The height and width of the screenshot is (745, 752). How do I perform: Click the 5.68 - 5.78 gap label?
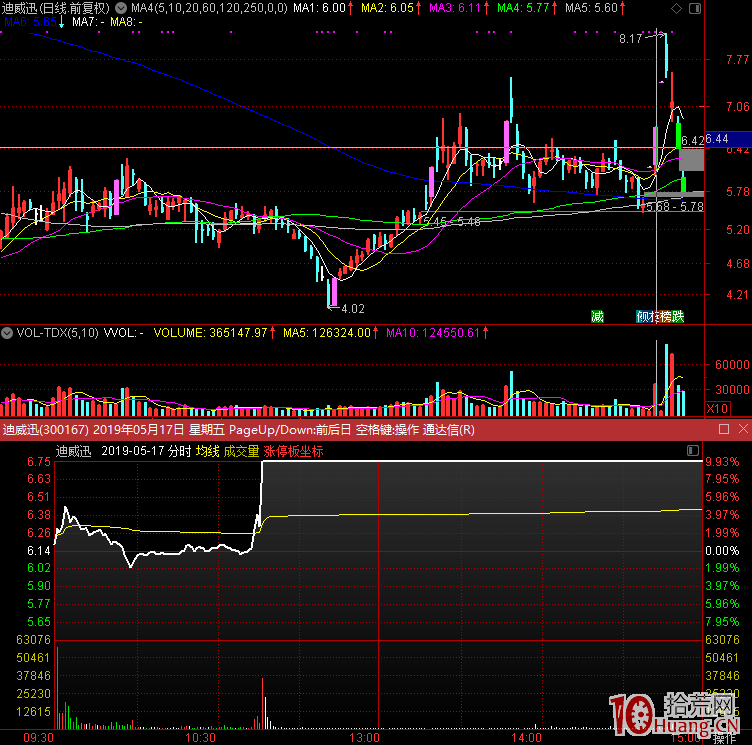coord(675,206)
